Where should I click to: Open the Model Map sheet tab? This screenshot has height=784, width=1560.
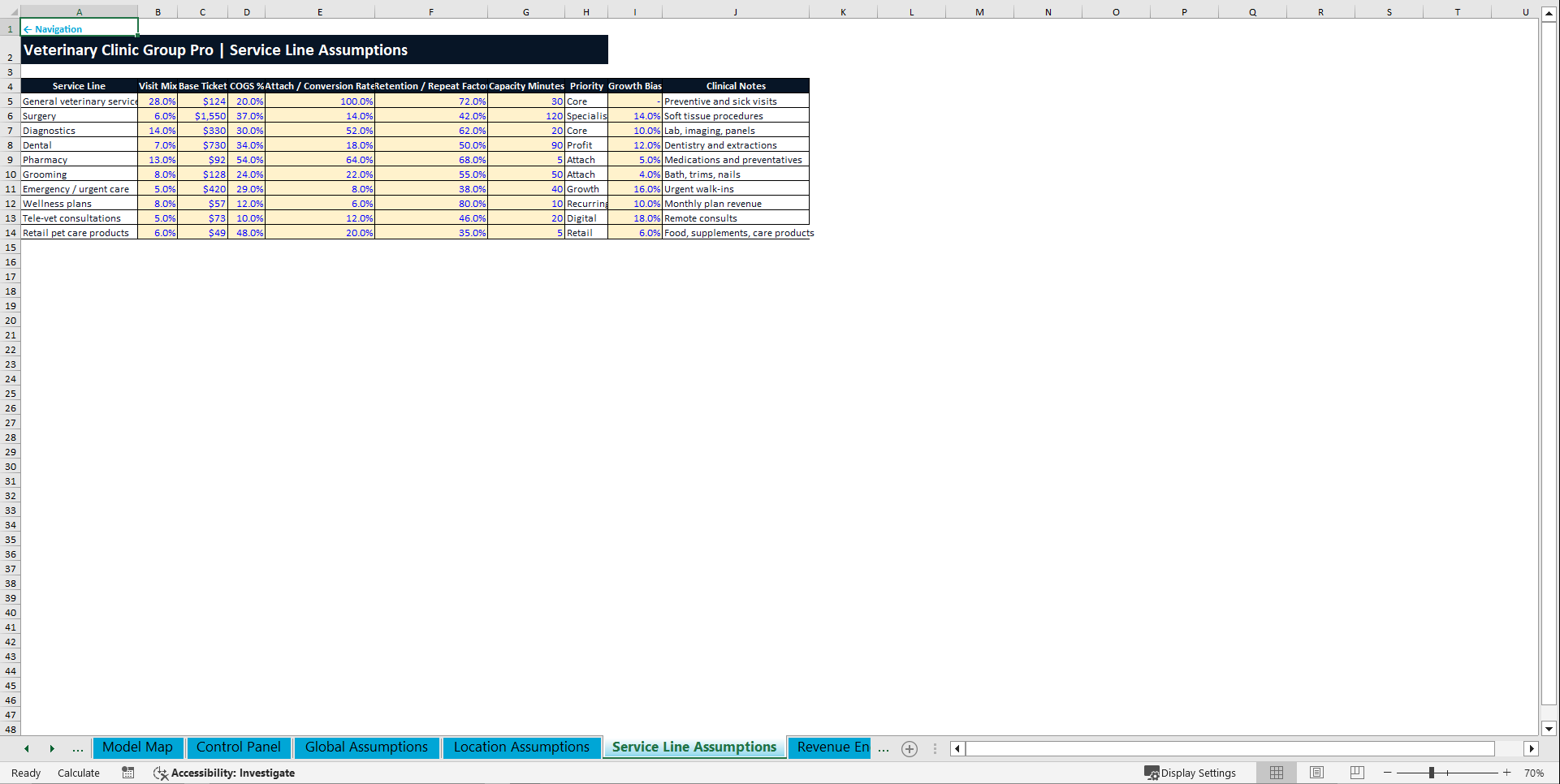137,747
